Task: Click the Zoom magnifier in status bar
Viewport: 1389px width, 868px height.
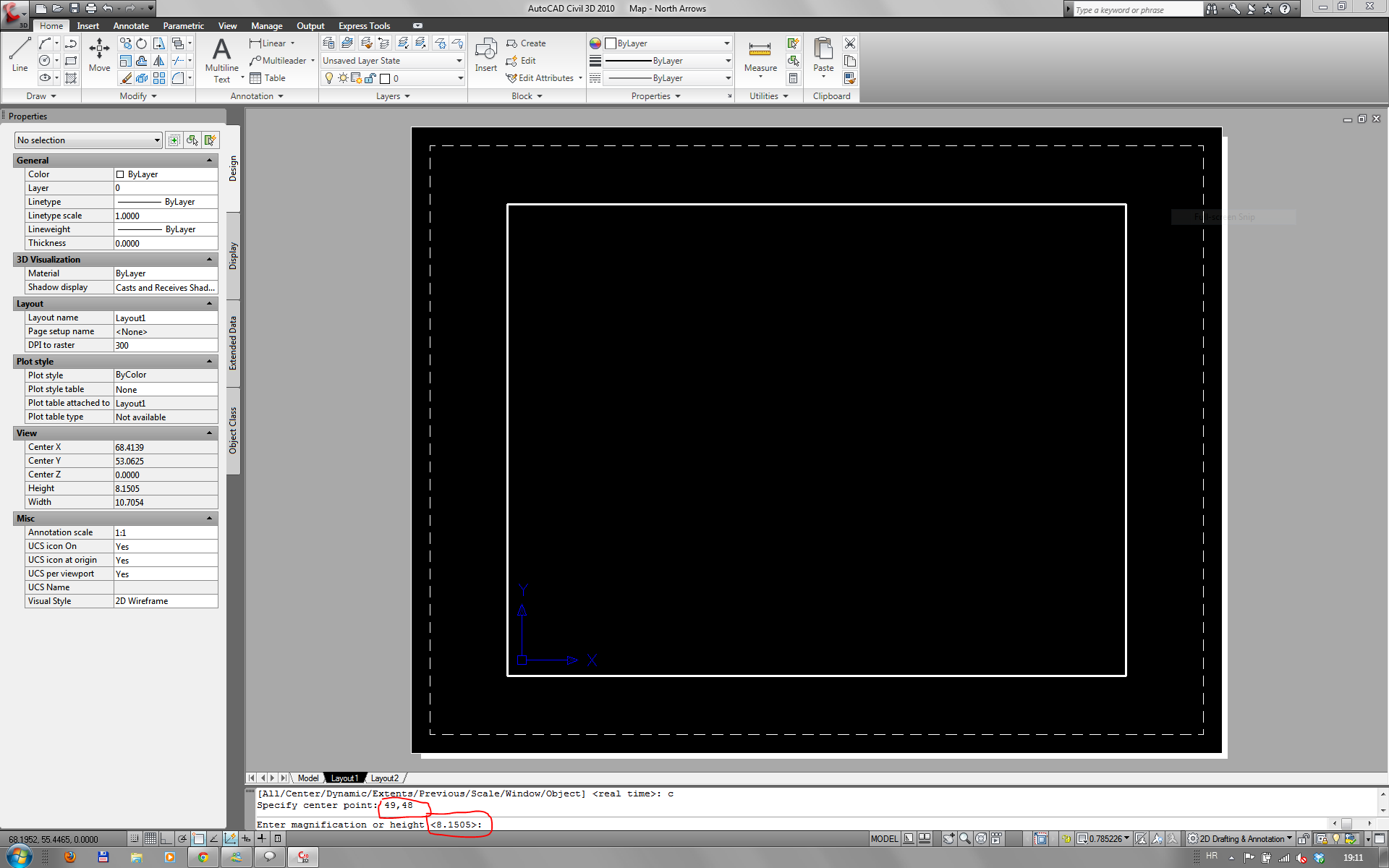Action: pyautogui.click(x=964, y=838)
